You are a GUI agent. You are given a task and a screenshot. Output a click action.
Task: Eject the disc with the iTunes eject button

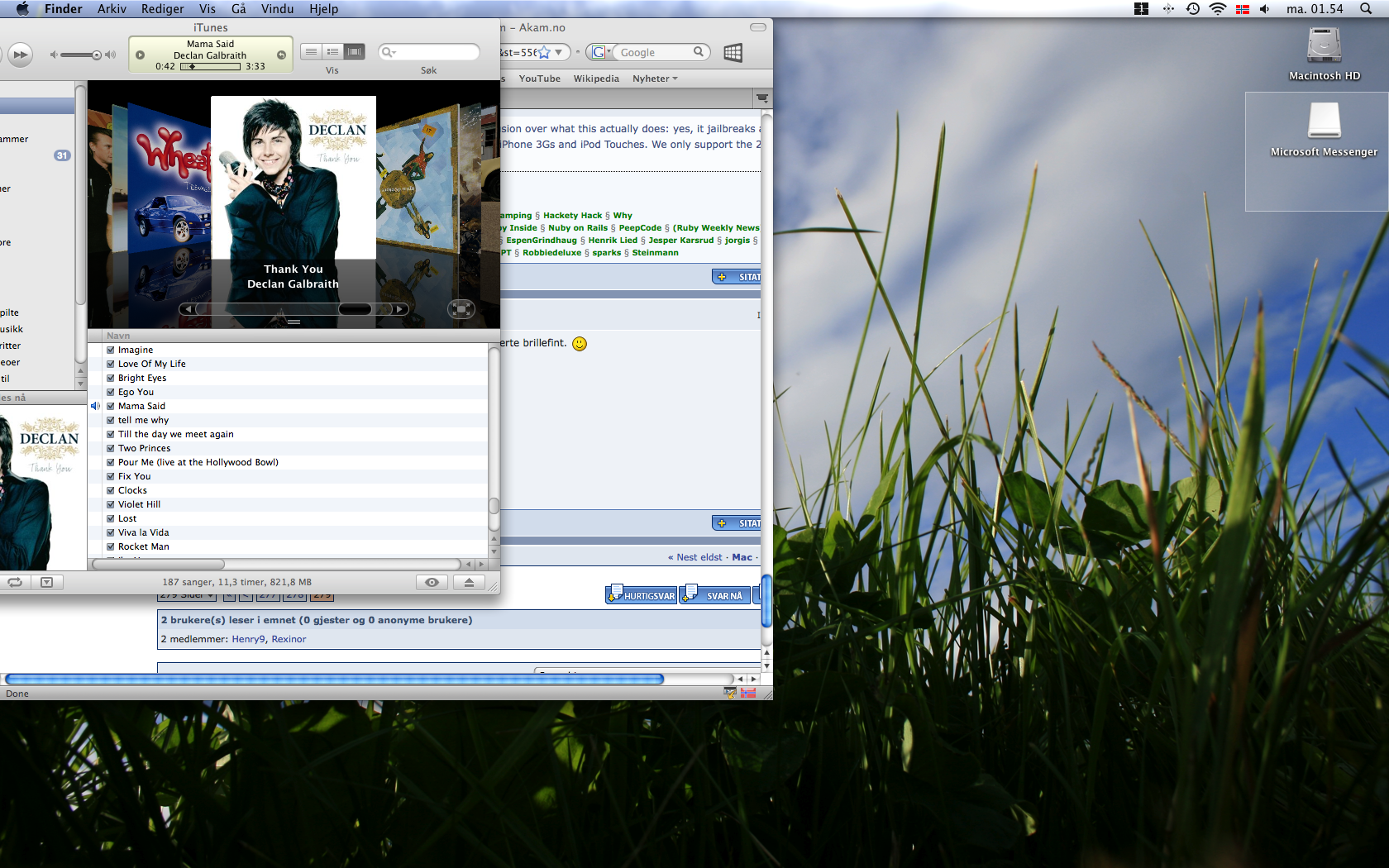pos(469,582)
